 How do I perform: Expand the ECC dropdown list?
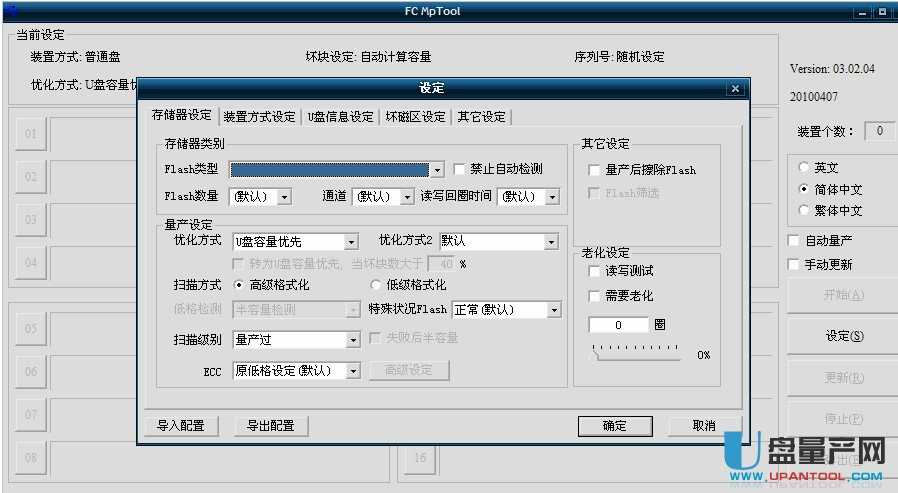pyautogui.click(x=352, y=371)
